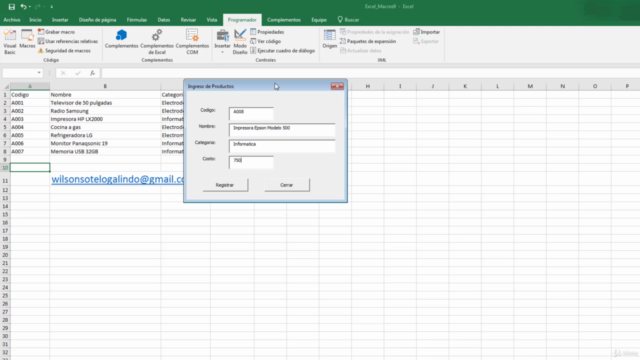Select column M header
This screenshot has width=640, height=360.
click(530, 86)
